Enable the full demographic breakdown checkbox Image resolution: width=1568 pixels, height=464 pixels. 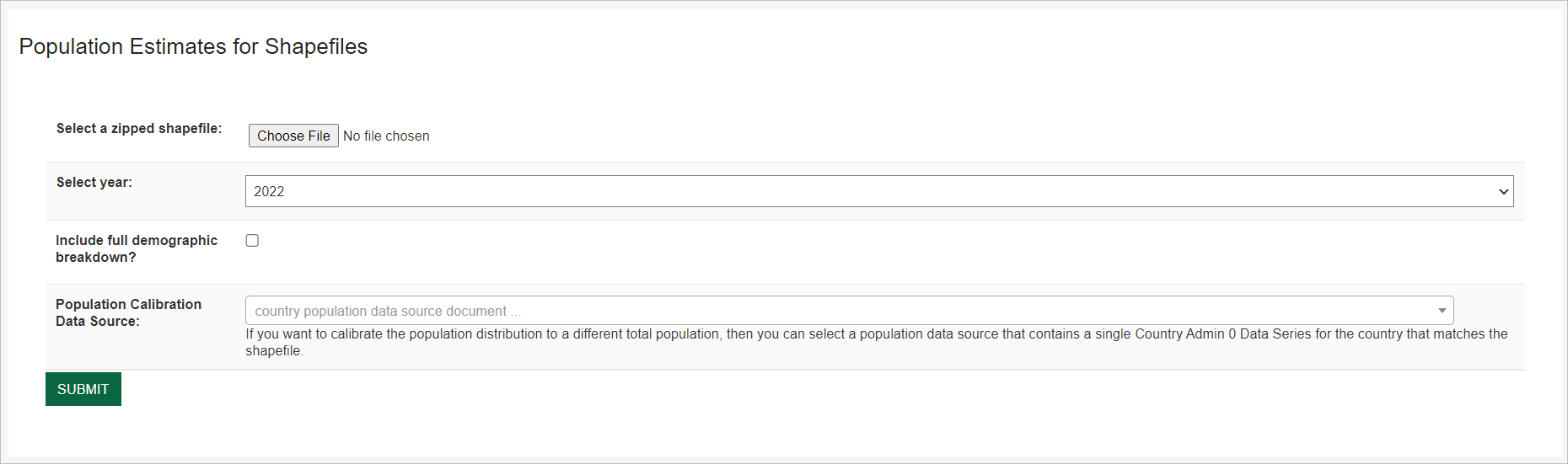[252, 241]
